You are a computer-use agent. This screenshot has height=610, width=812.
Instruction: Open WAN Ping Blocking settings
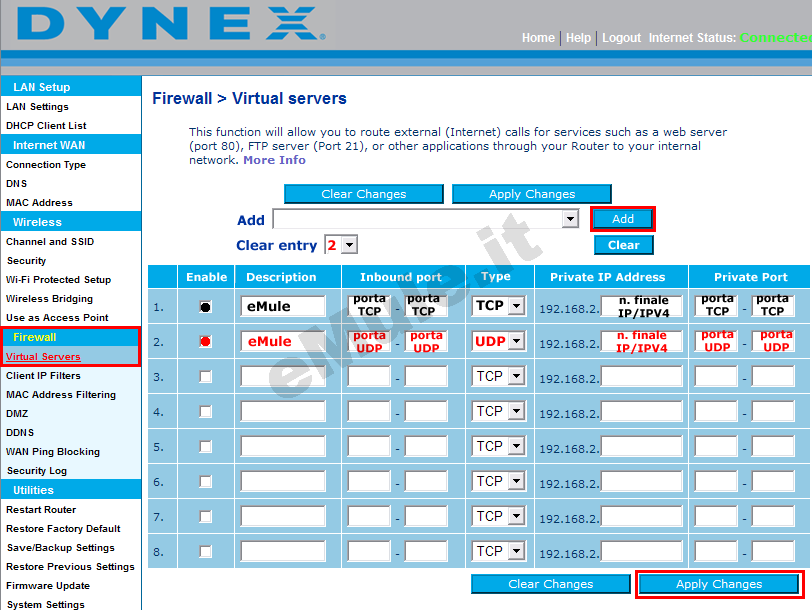pyautogui.click(x=53, y=452)
